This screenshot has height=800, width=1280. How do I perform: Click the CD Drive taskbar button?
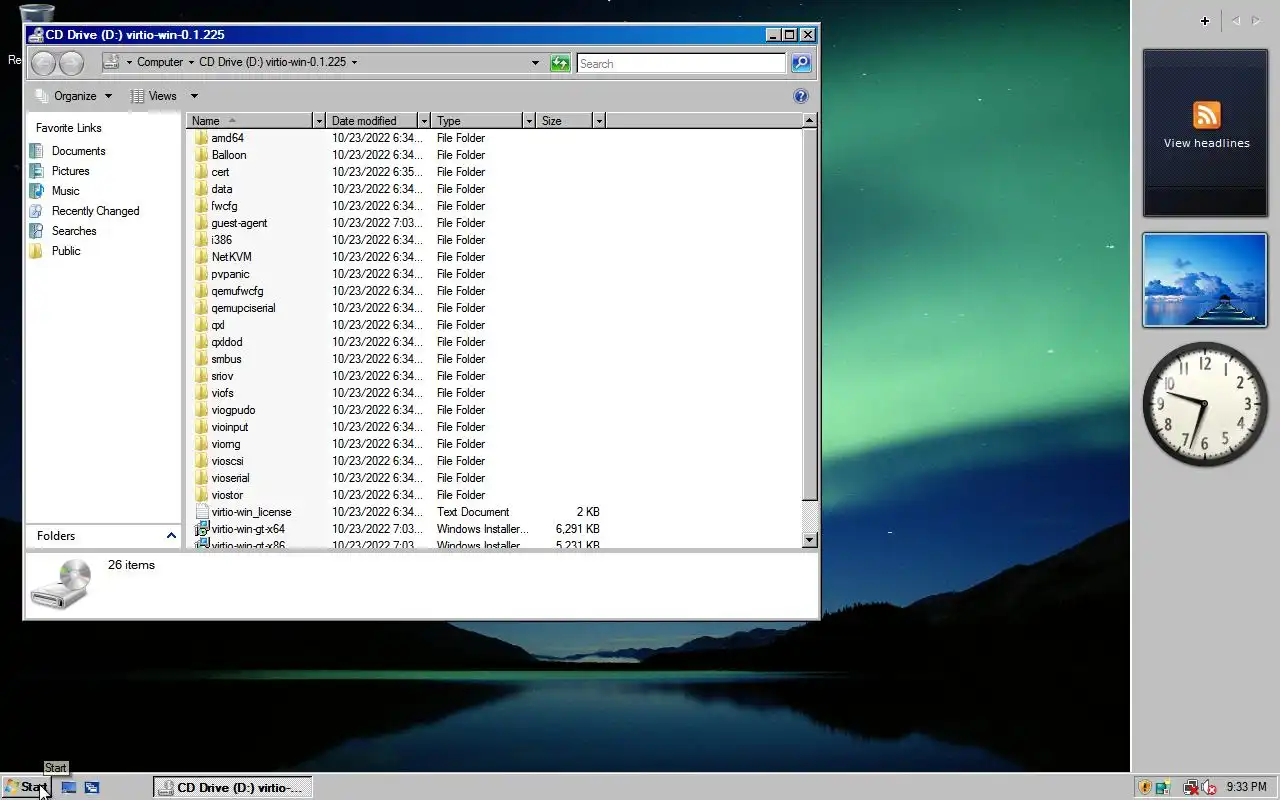tap(233, 787)
